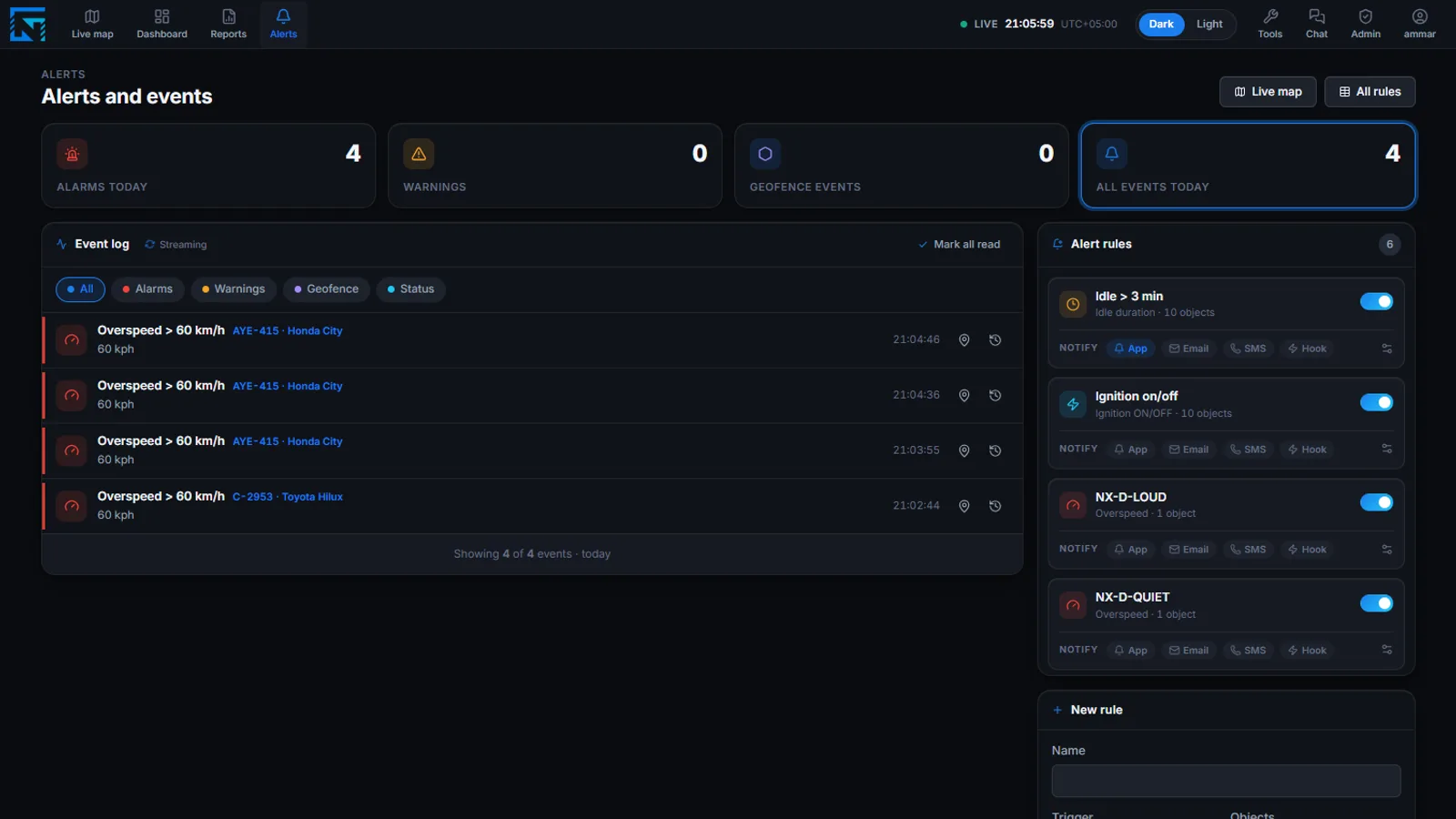Open history for Toyota Hilux event
Image resolution: width=1456 pixels, height=819 pixels.
[995, 506]
